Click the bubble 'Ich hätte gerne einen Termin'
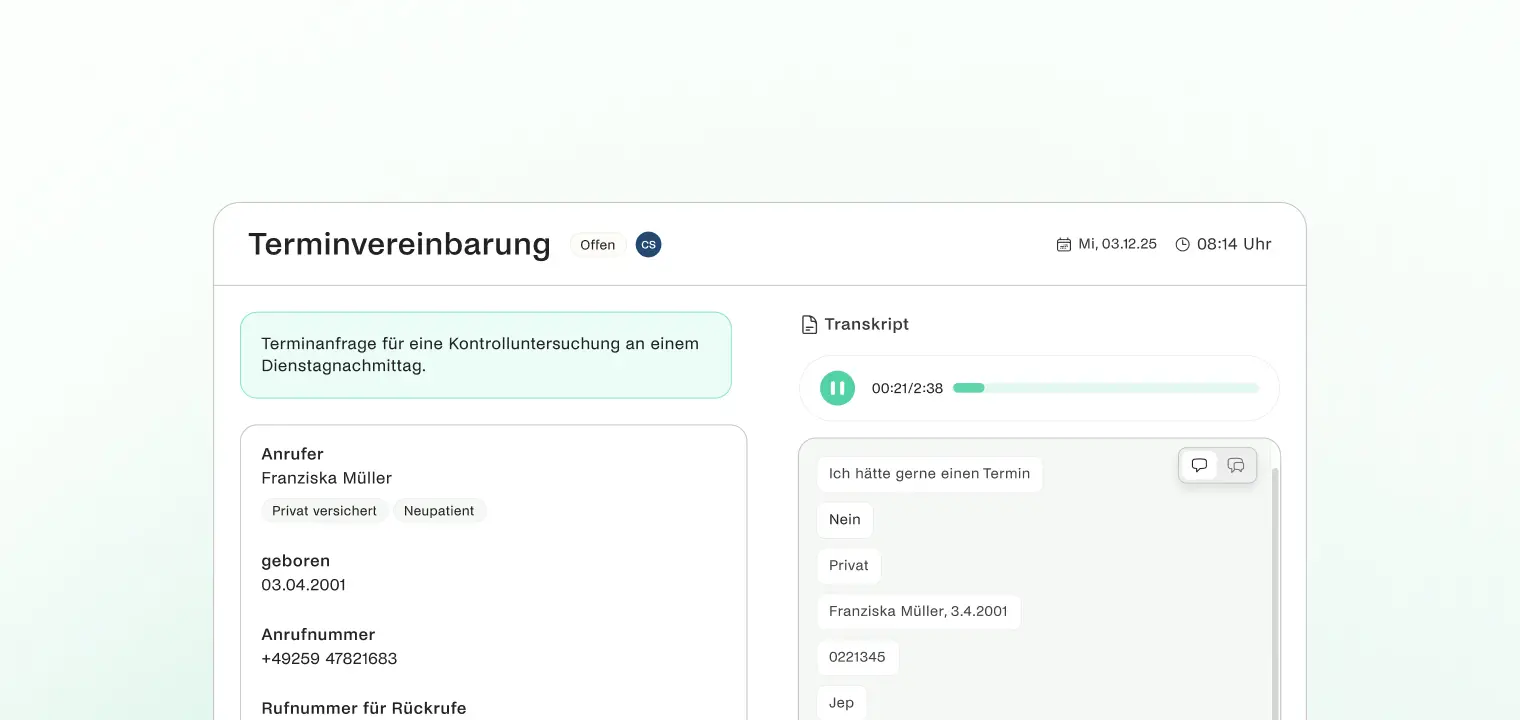This screenshot has height=720, width=1520. [x=929, y=473]
